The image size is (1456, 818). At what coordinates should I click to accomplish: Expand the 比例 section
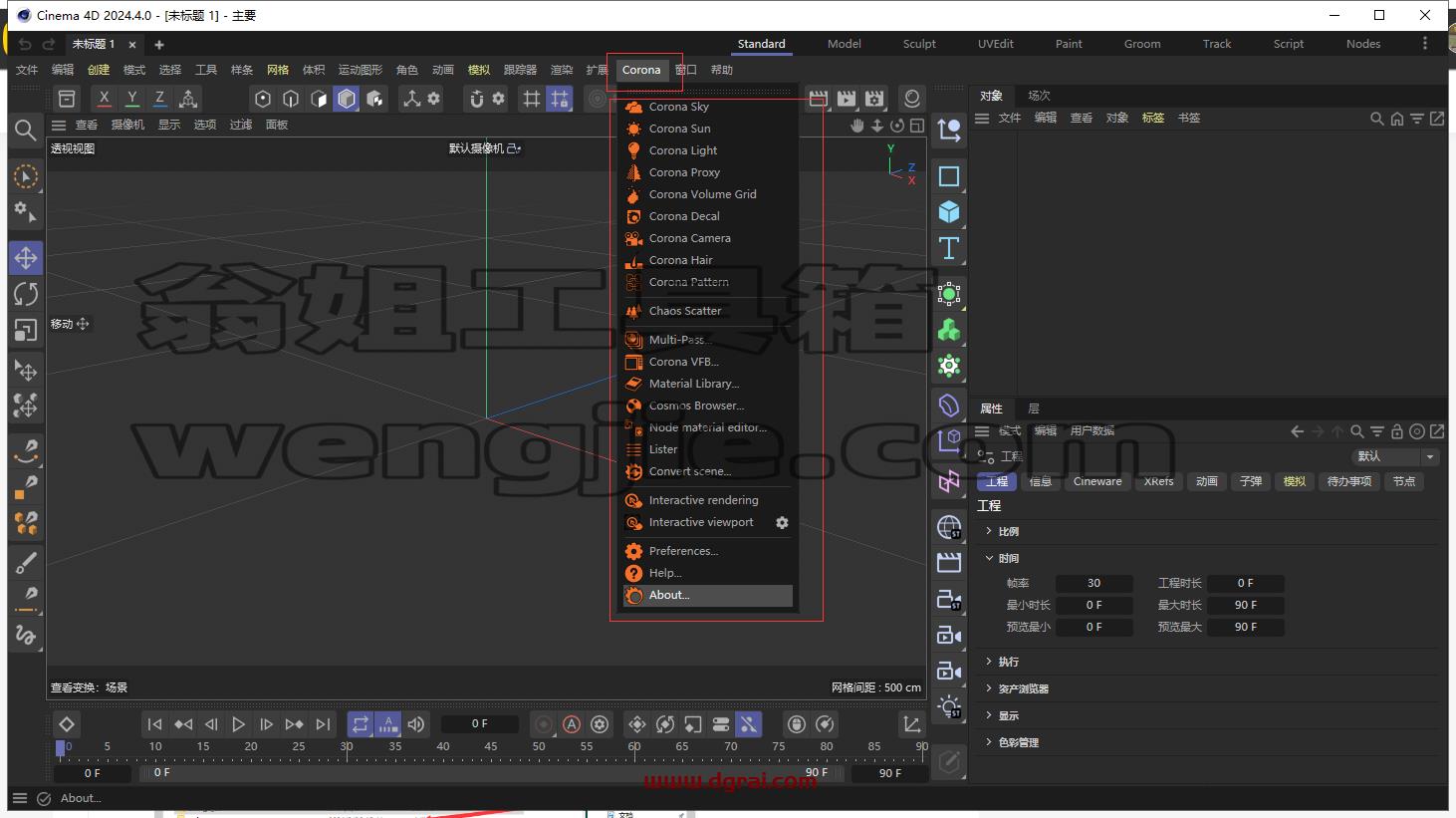tap(1008, 531)
